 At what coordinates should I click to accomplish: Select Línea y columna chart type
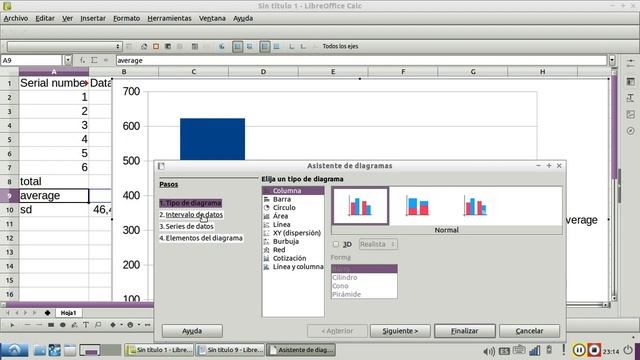(298, 267)
